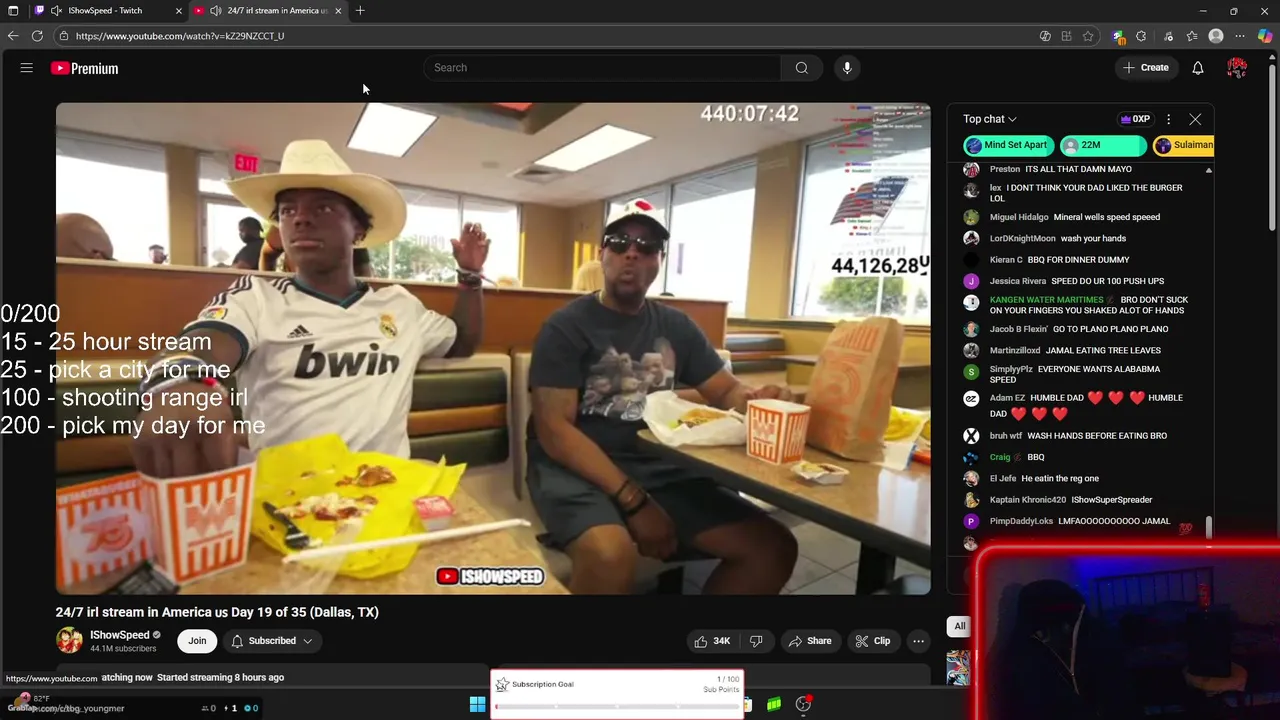This screenshot has height=720, width=1280.
Task: Start voice search with microphone icon
Action: (x=847, y=68)
